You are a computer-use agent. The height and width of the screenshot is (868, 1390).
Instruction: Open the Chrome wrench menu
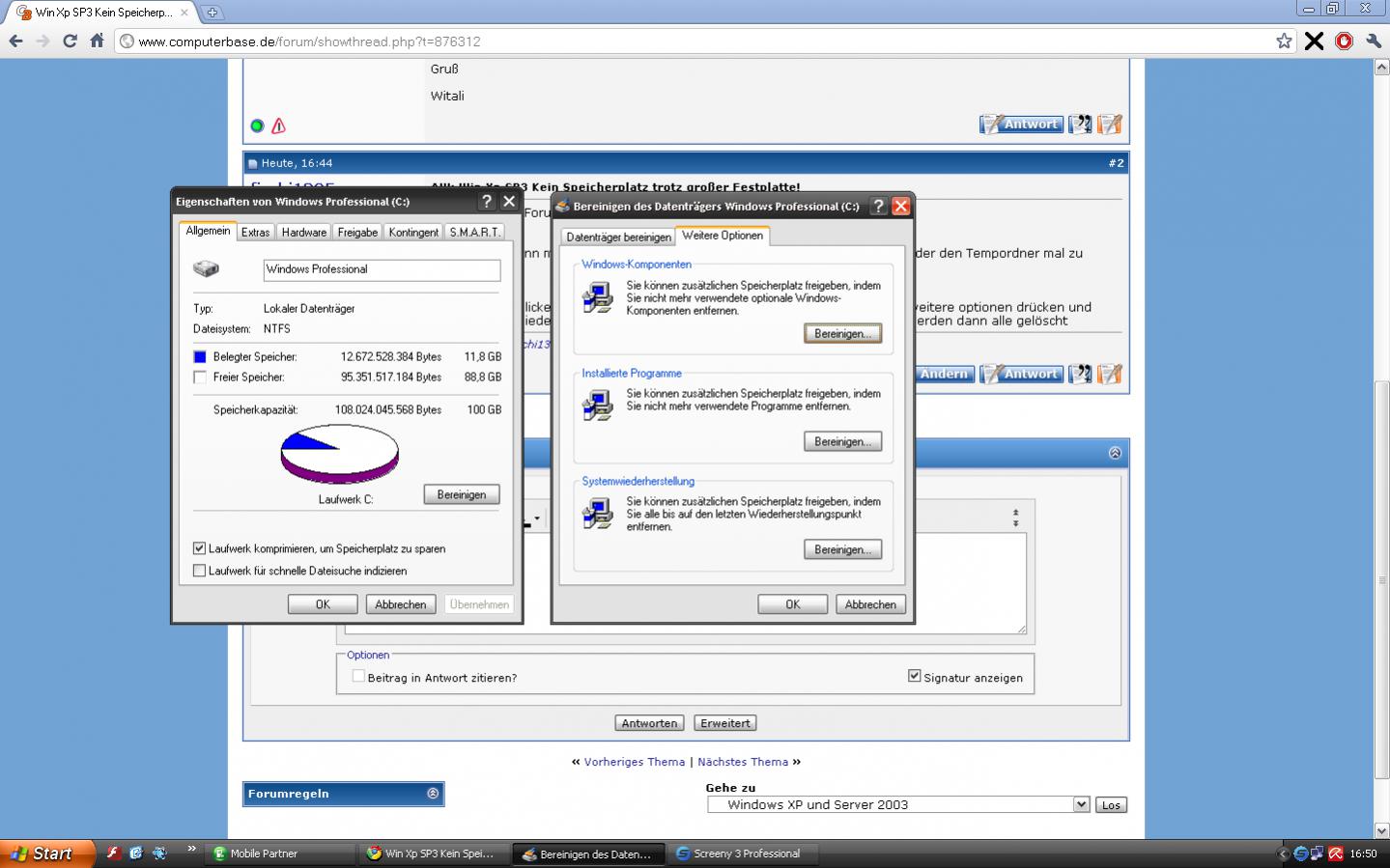pos(1374,41)
